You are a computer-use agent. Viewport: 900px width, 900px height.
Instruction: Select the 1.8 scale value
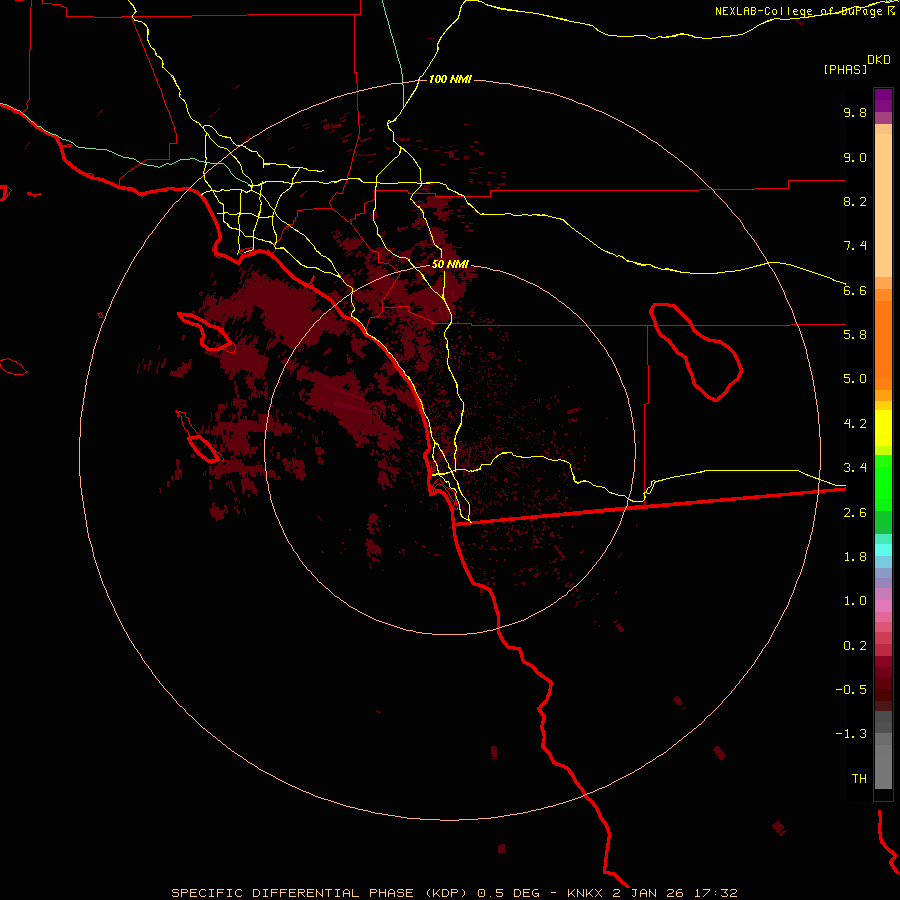coord(855,557)
